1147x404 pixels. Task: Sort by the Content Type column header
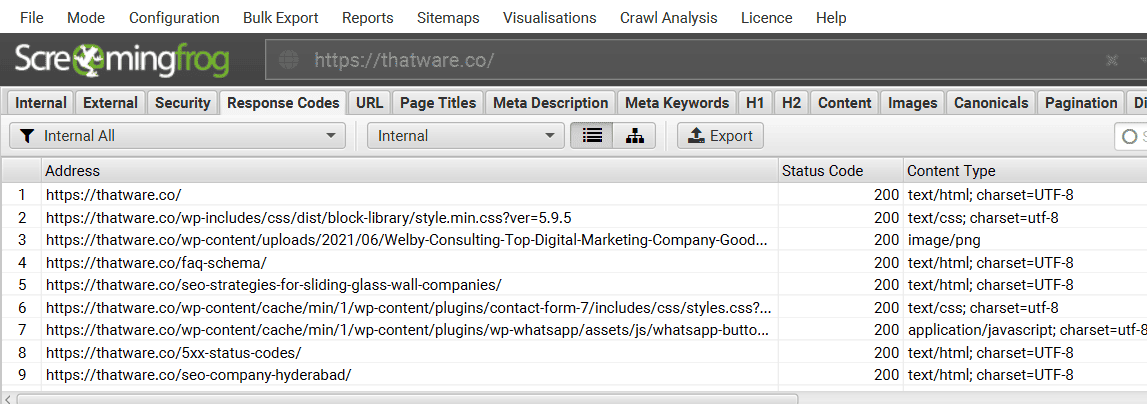1025,171
